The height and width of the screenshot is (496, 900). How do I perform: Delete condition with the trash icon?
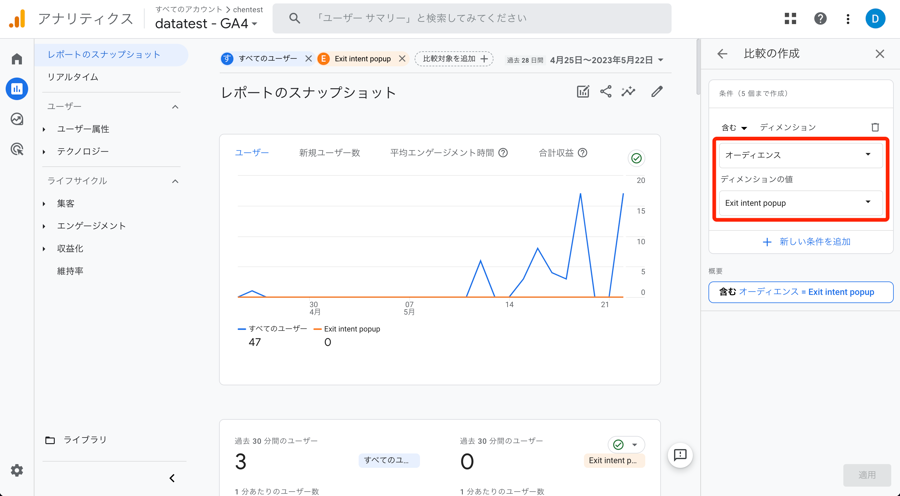(875, 128)
